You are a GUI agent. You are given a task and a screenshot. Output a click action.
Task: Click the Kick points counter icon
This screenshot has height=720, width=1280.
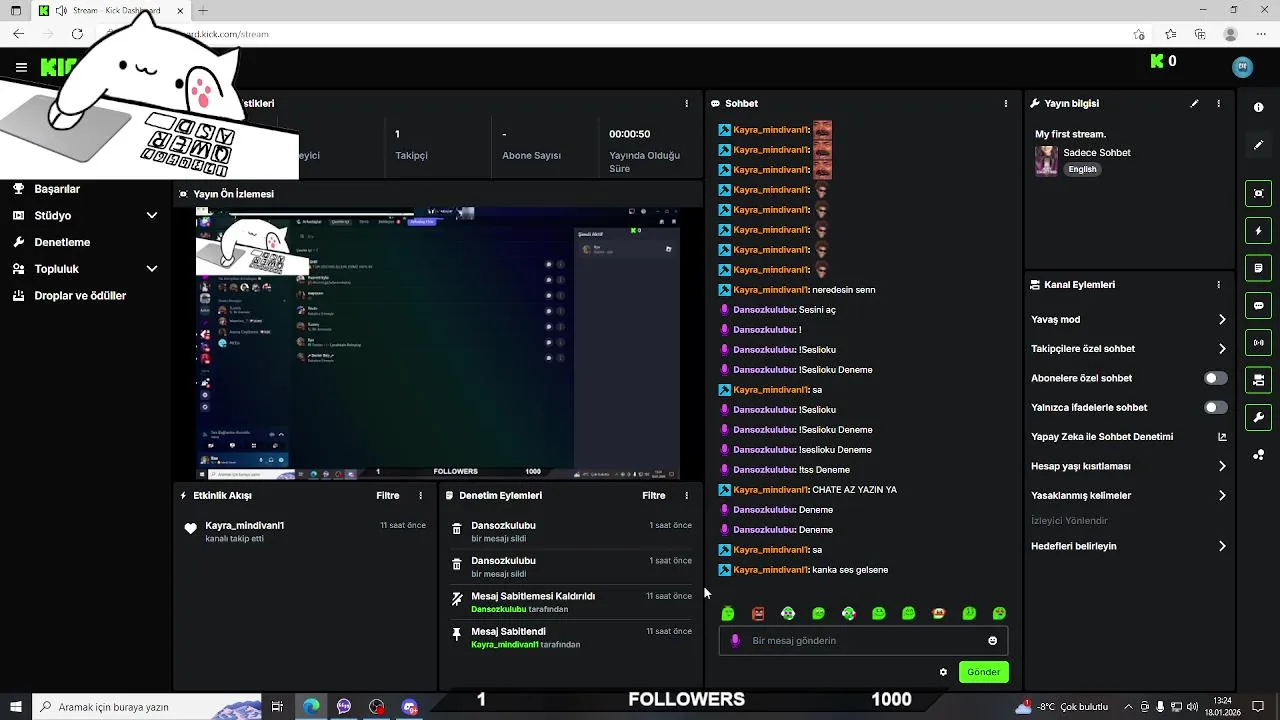[1157, 61]
